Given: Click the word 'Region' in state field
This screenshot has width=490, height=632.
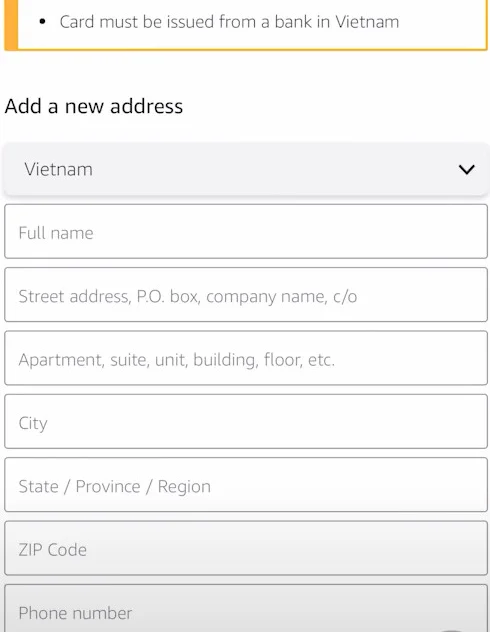Looking at the screenshot, I should pyautogui.click(x=184, y=486).
